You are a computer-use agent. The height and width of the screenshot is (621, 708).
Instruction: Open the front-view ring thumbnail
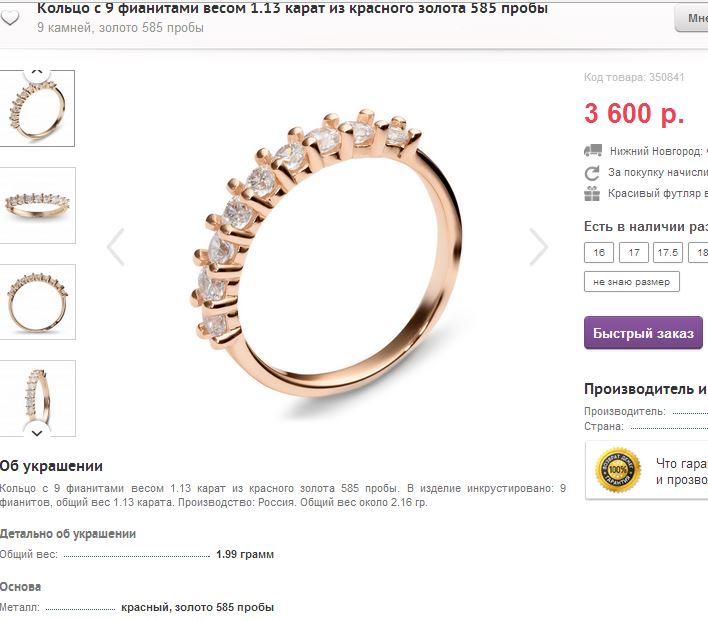(x=37, y=302)
